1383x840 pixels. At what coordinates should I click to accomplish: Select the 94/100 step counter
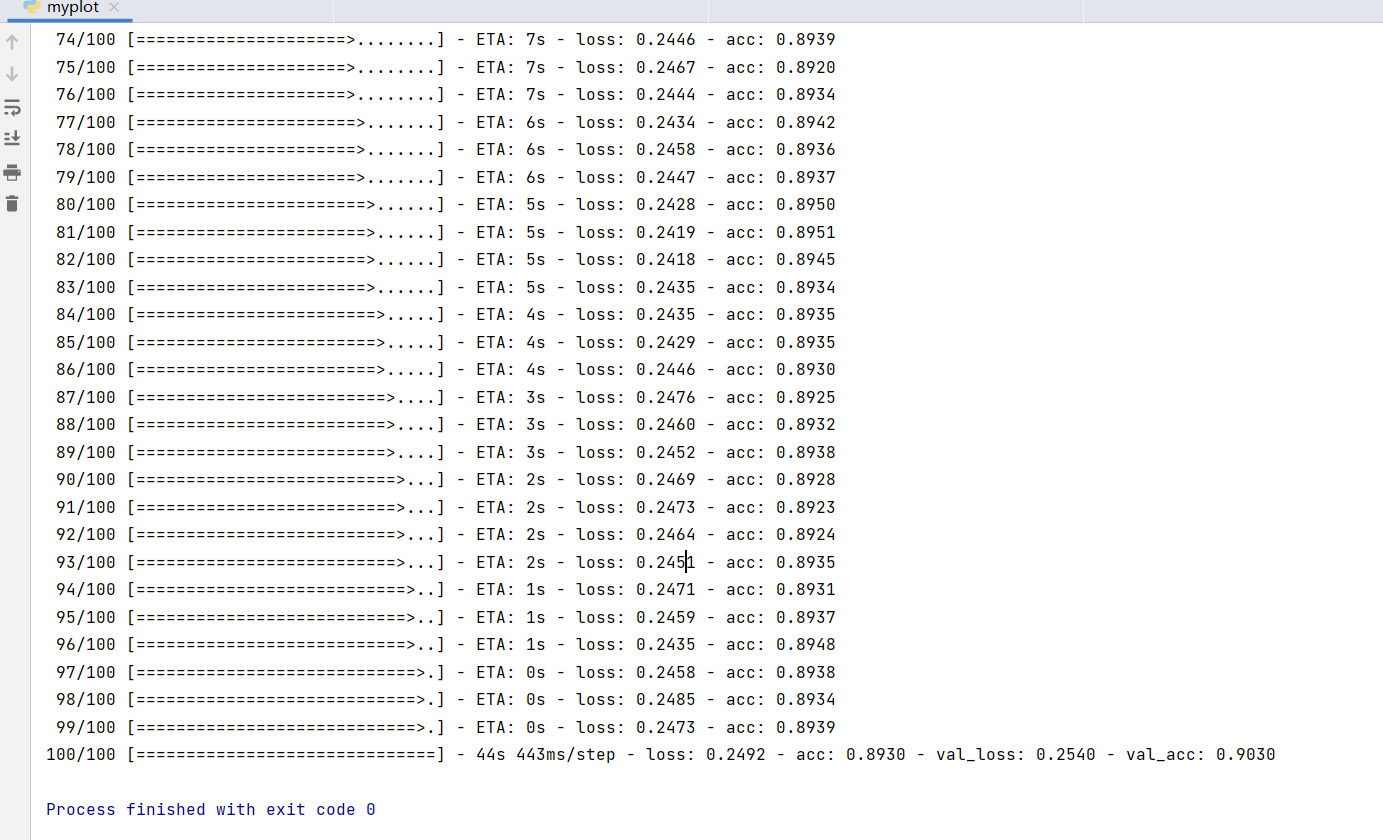click(86, 590)
